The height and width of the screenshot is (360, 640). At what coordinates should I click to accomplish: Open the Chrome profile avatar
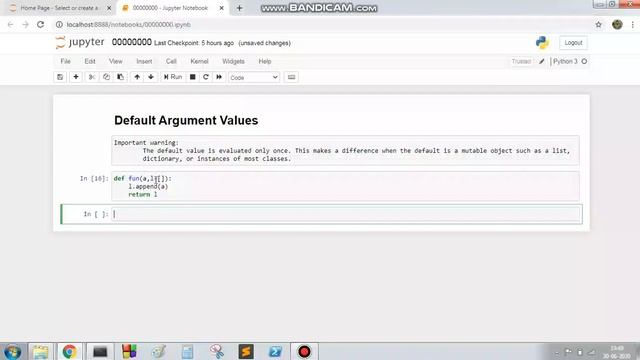click(x=617, y=24)
